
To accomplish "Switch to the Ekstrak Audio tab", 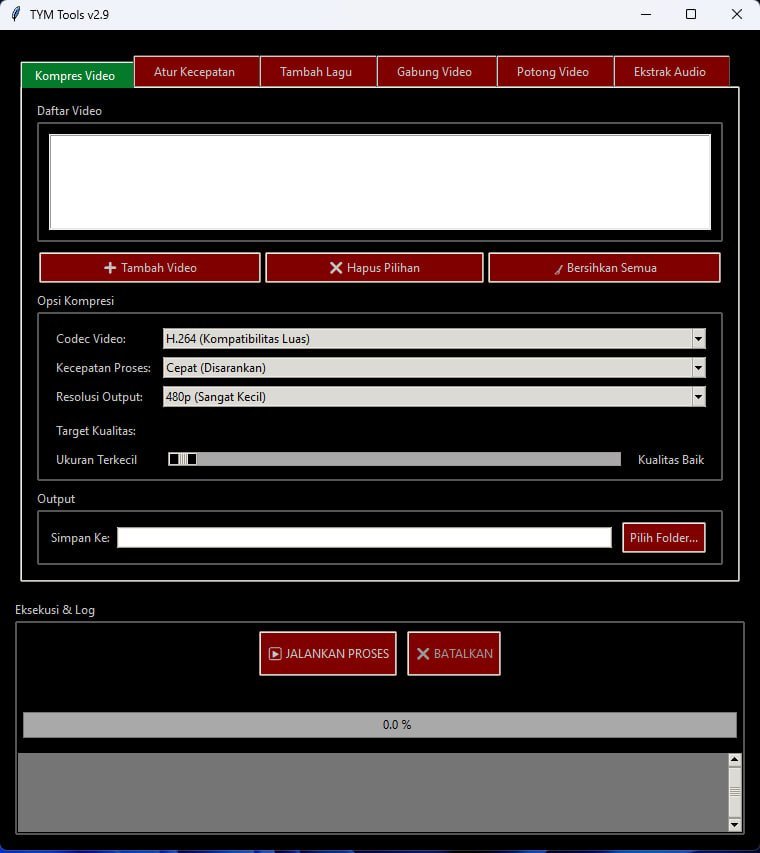I will pyautogui.click(x=670, y=72).
